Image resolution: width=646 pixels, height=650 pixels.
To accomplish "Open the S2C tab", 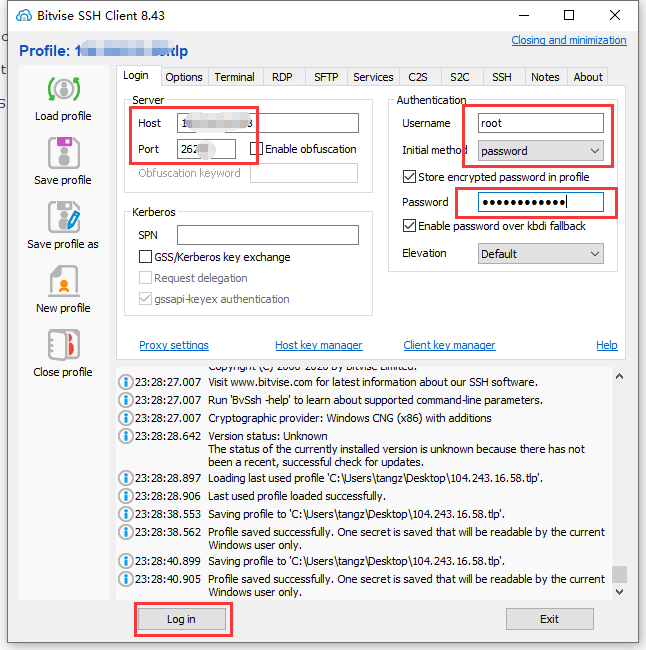I will (x=460, y=77).
